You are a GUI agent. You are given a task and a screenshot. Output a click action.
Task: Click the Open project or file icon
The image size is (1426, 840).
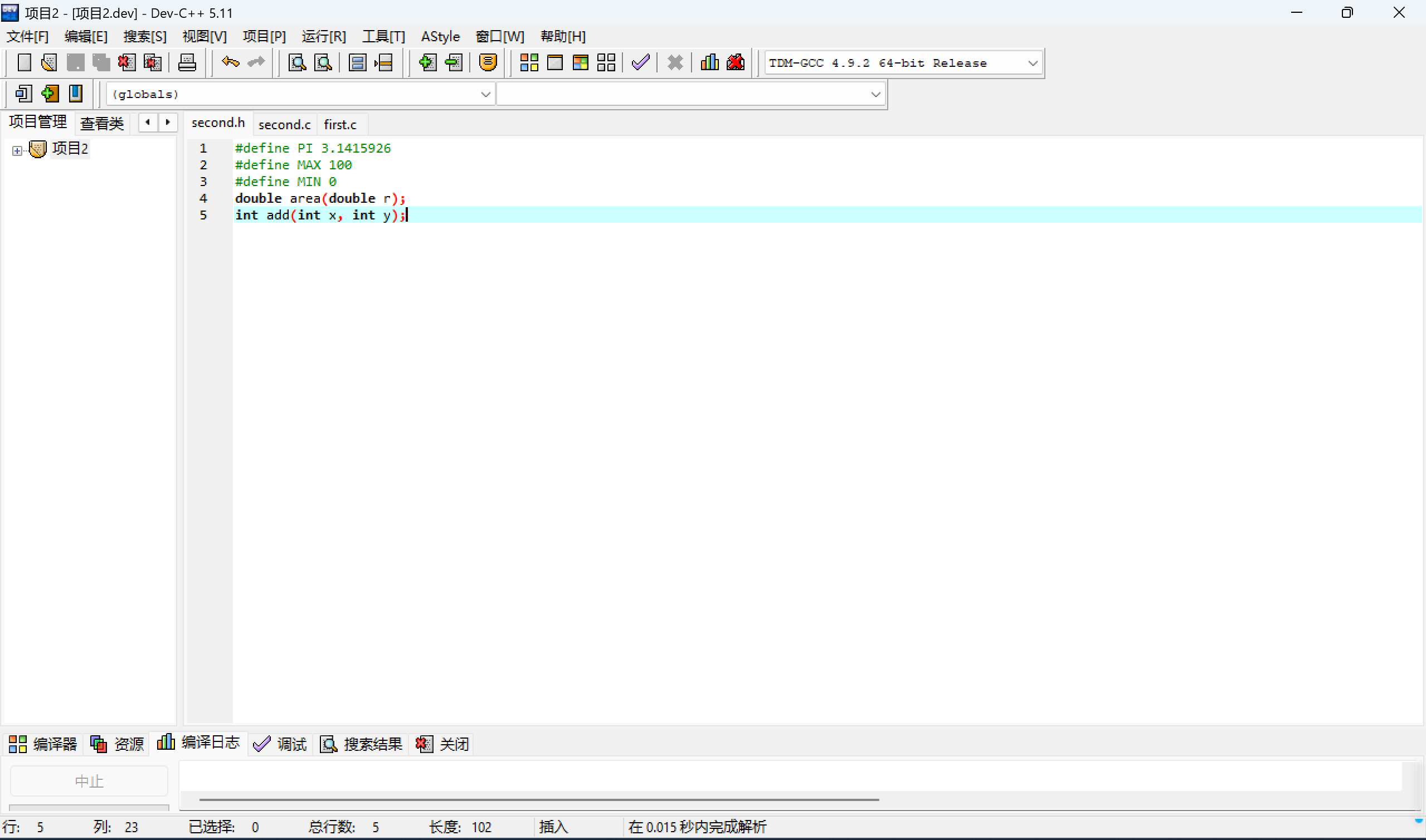(x=49, y=62)
